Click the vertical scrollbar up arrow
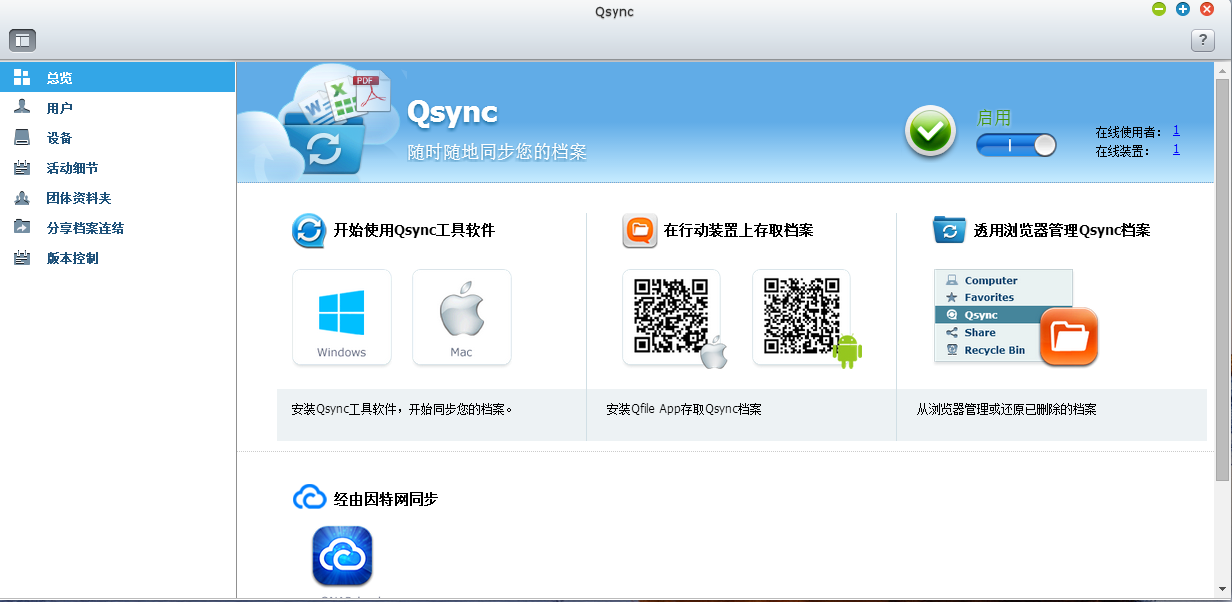This screenshot has height=602, width=1232. (1222, 70)
